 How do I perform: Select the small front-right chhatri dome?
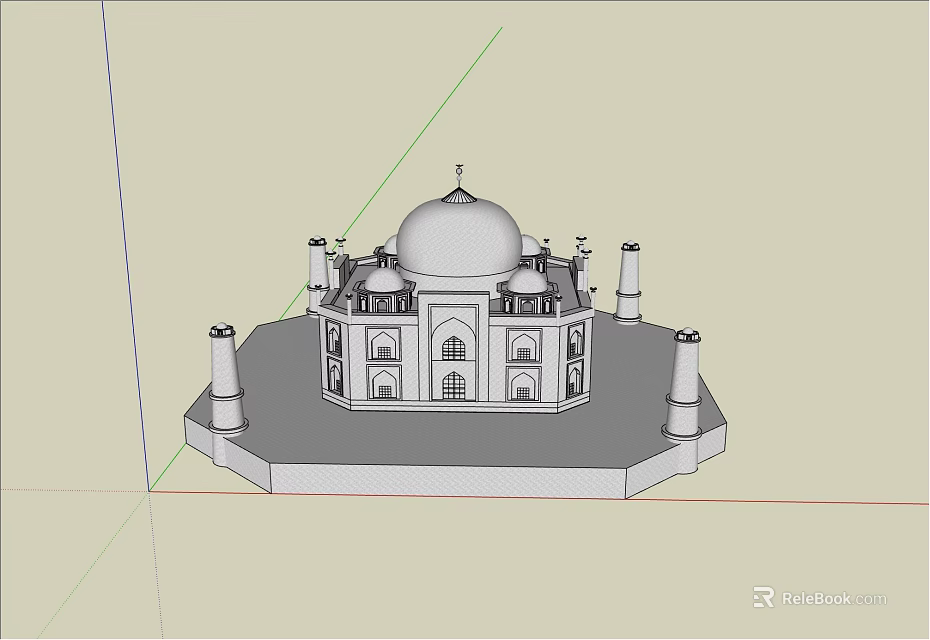click(527, 281)
